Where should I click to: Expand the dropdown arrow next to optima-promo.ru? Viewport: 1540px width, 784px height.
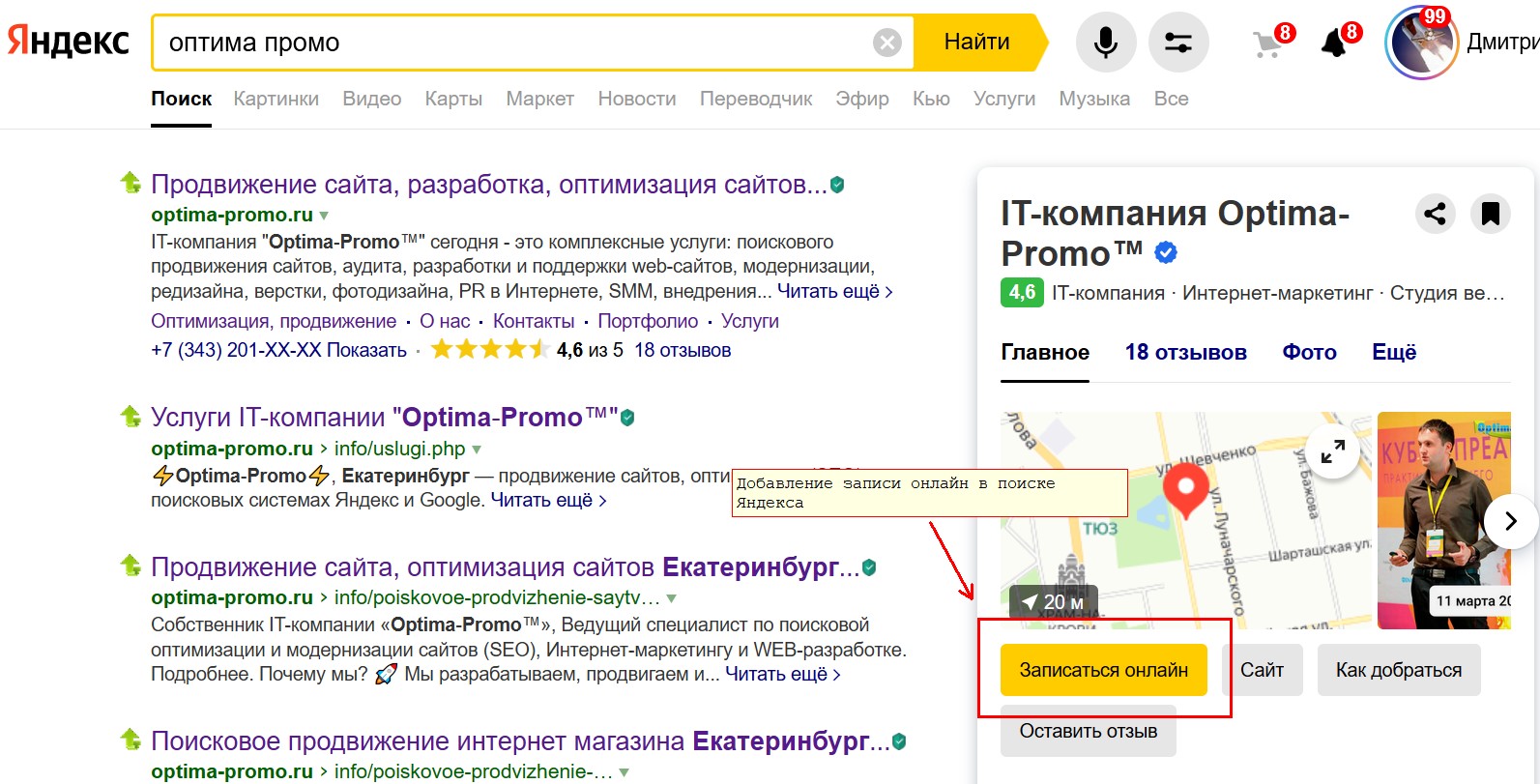click(x=324, y=216)
